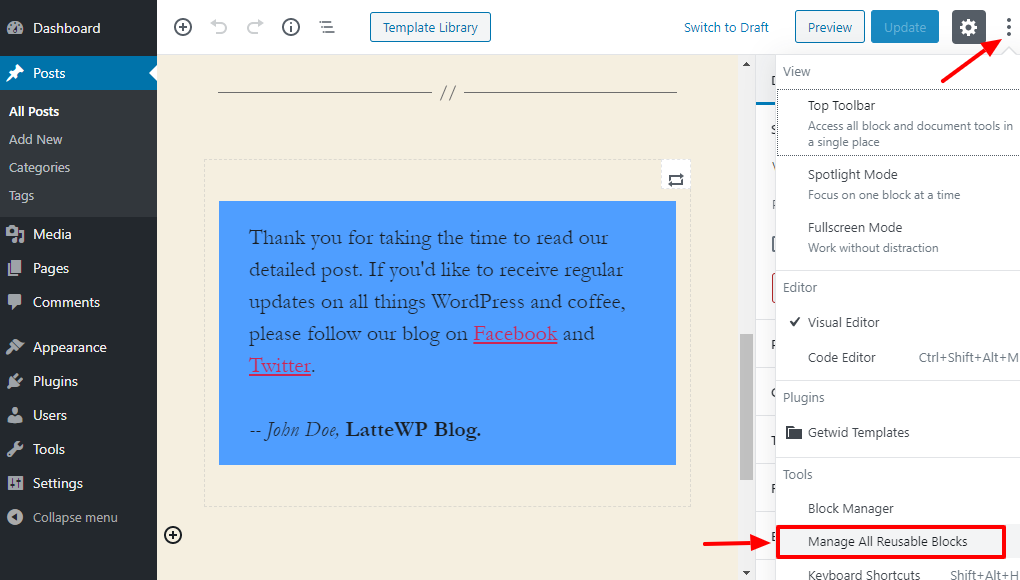Click the Add block plus icon in toolbar
The height and width of the screenshot is (580, 1020).
coord(183,27)
